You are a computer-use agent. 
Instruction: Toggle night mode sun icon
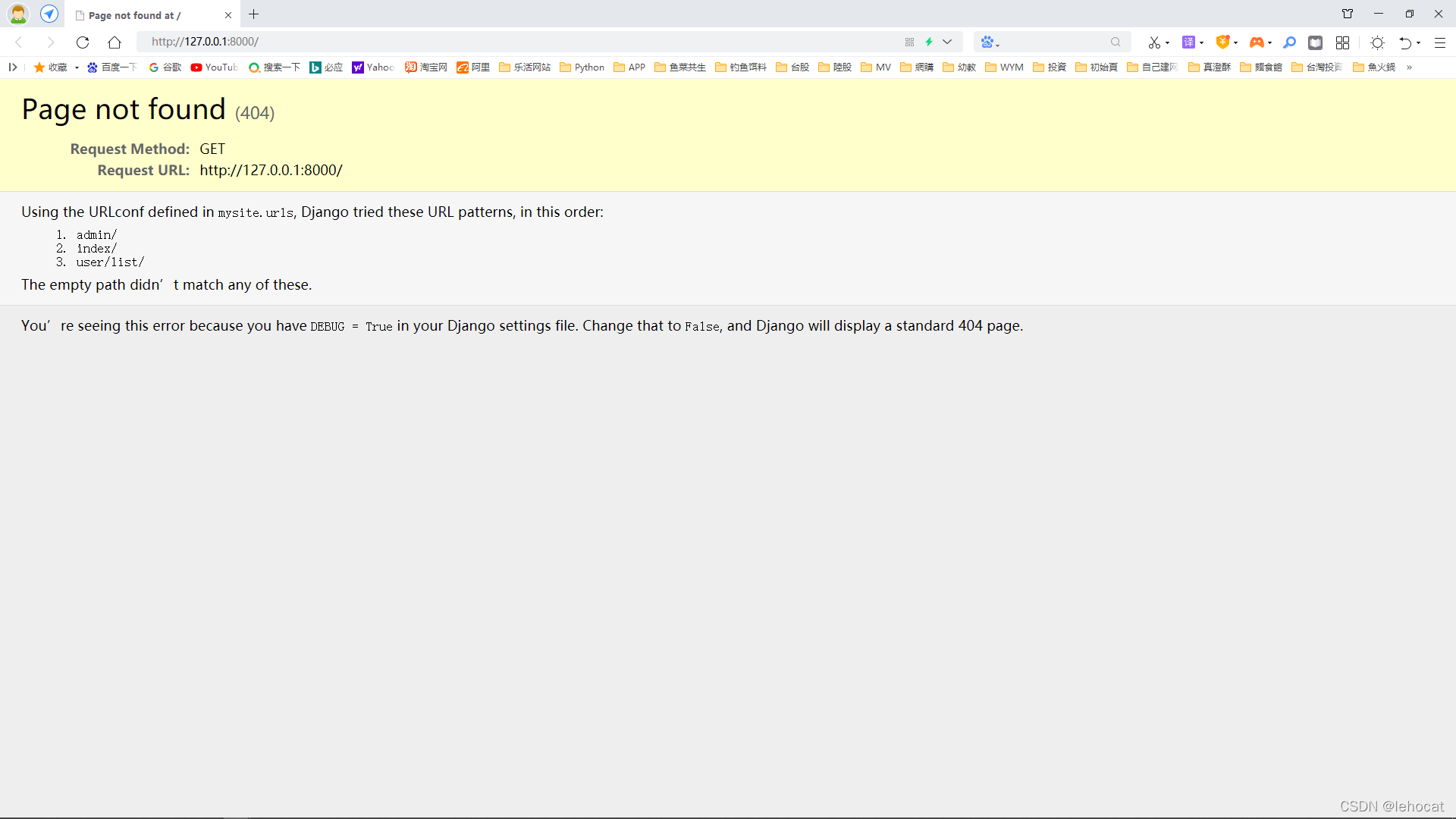tap(1377, 42)
